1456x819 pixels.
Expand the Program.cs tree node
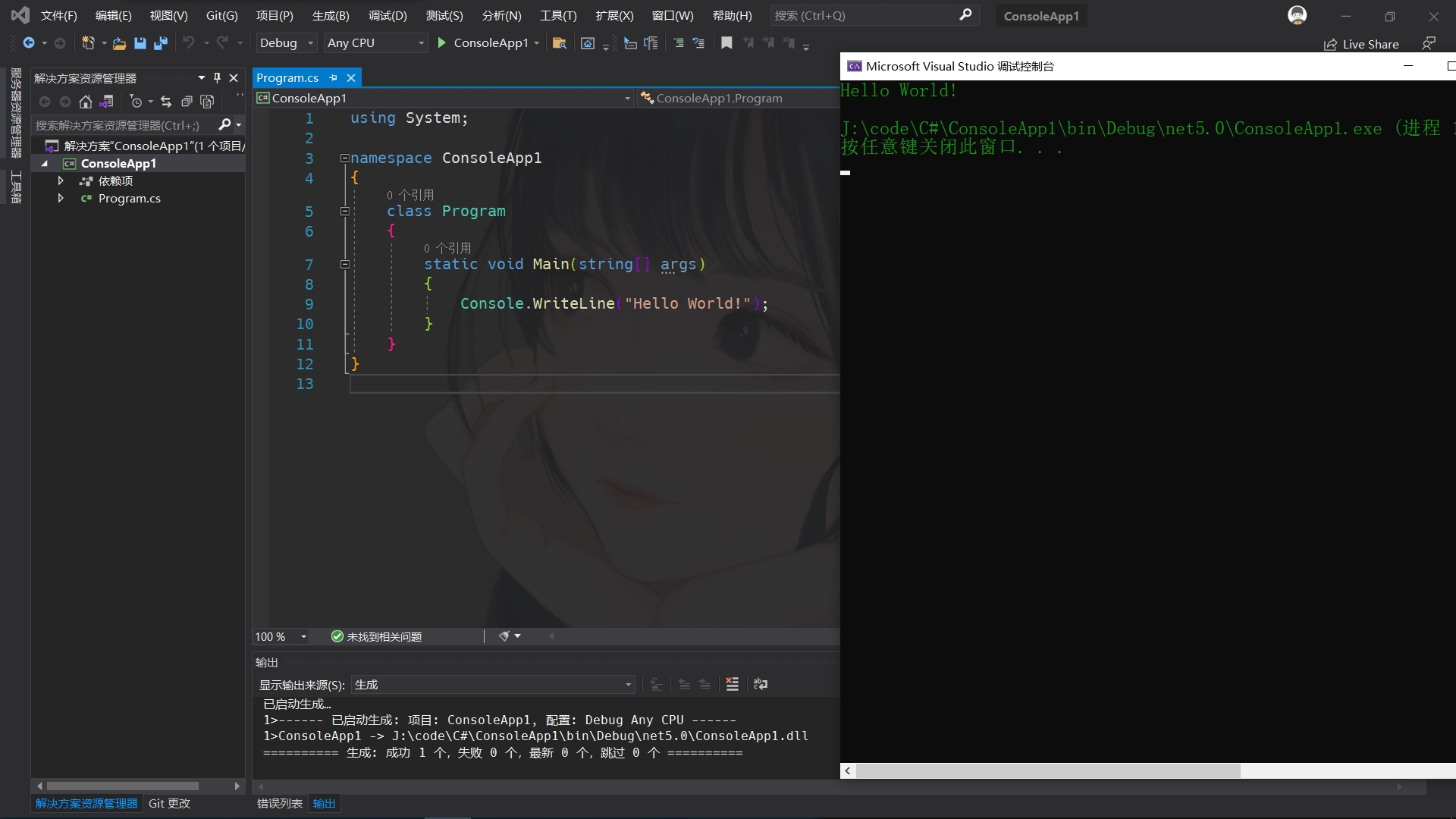61,199
